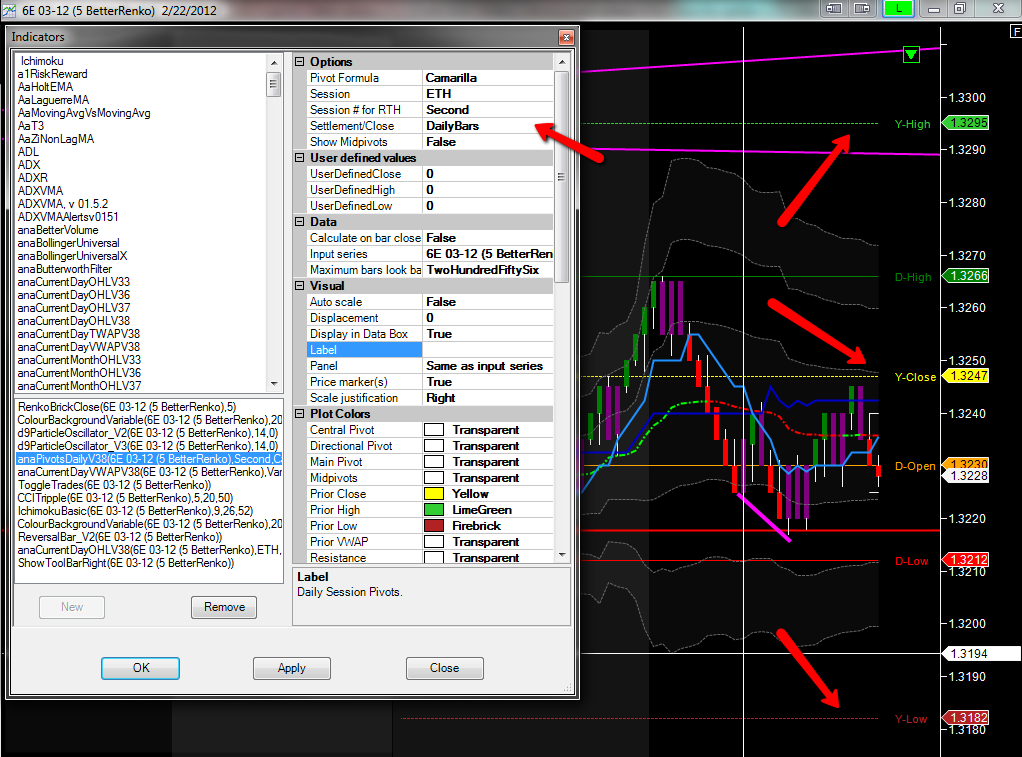Click the Apply button
The image size is (1022, 757).
(292, 668)
